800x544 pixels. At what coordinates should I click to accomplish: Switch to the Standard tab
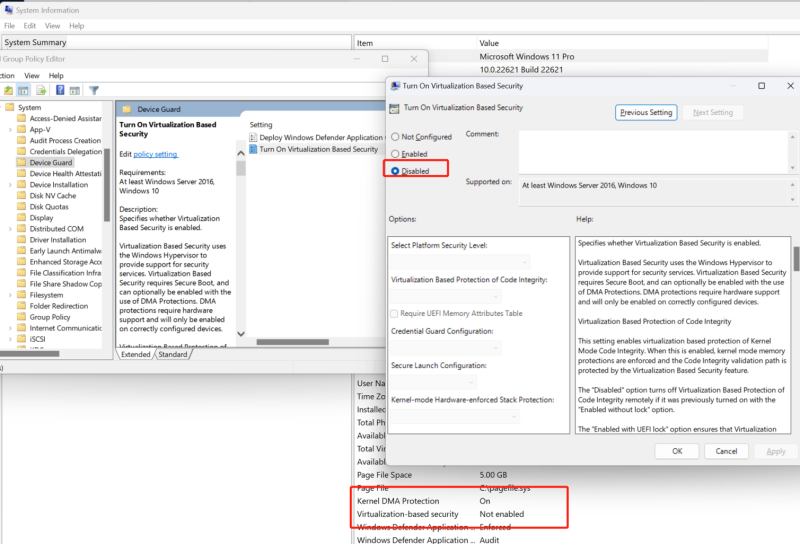(x=173, y=354)
